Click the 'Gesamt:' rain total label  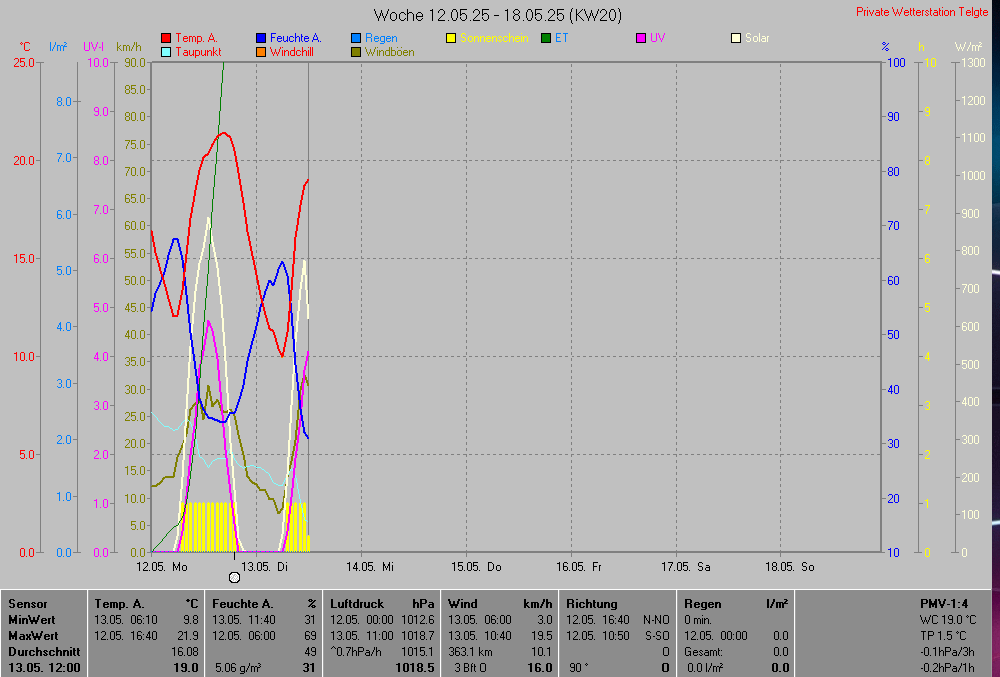pyautogui.click(x=703, y=652)
